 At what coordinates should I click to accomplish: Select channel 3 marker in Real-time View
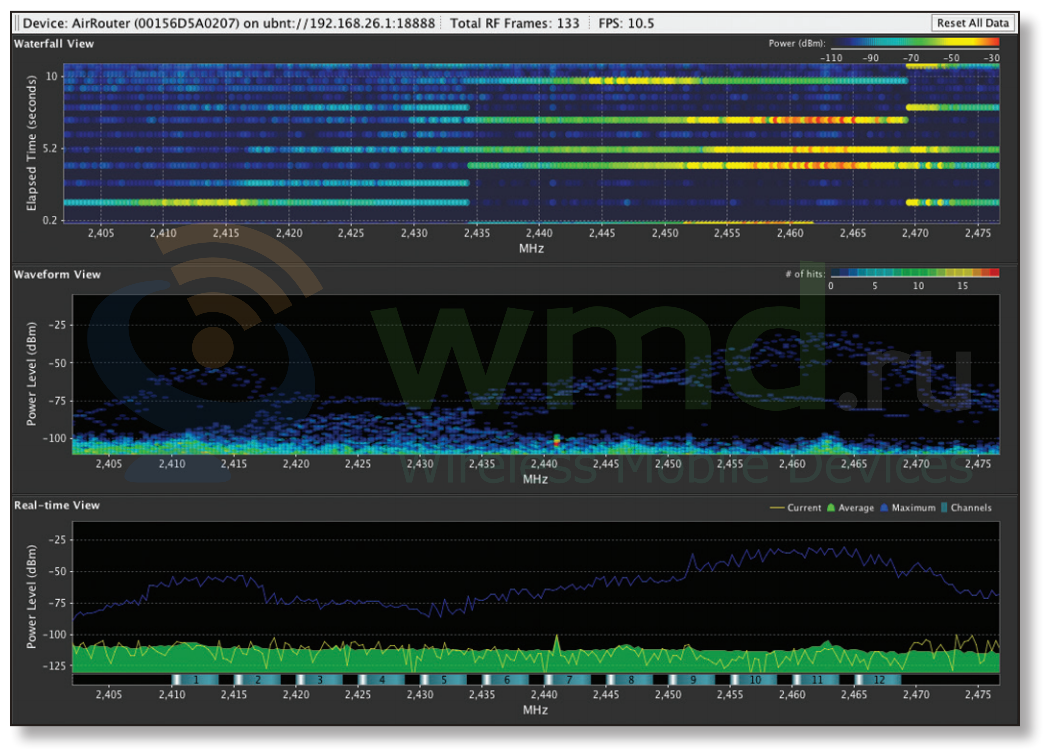319,680
